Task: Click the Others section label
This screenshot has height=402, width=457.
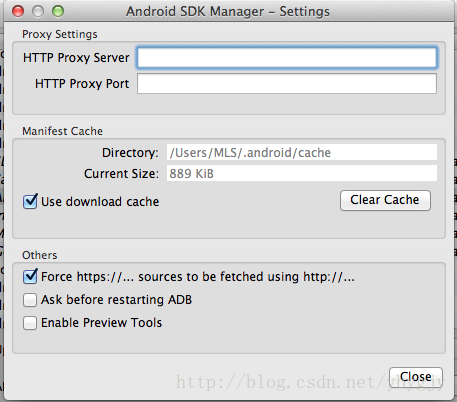Action: tap(40, 255)
